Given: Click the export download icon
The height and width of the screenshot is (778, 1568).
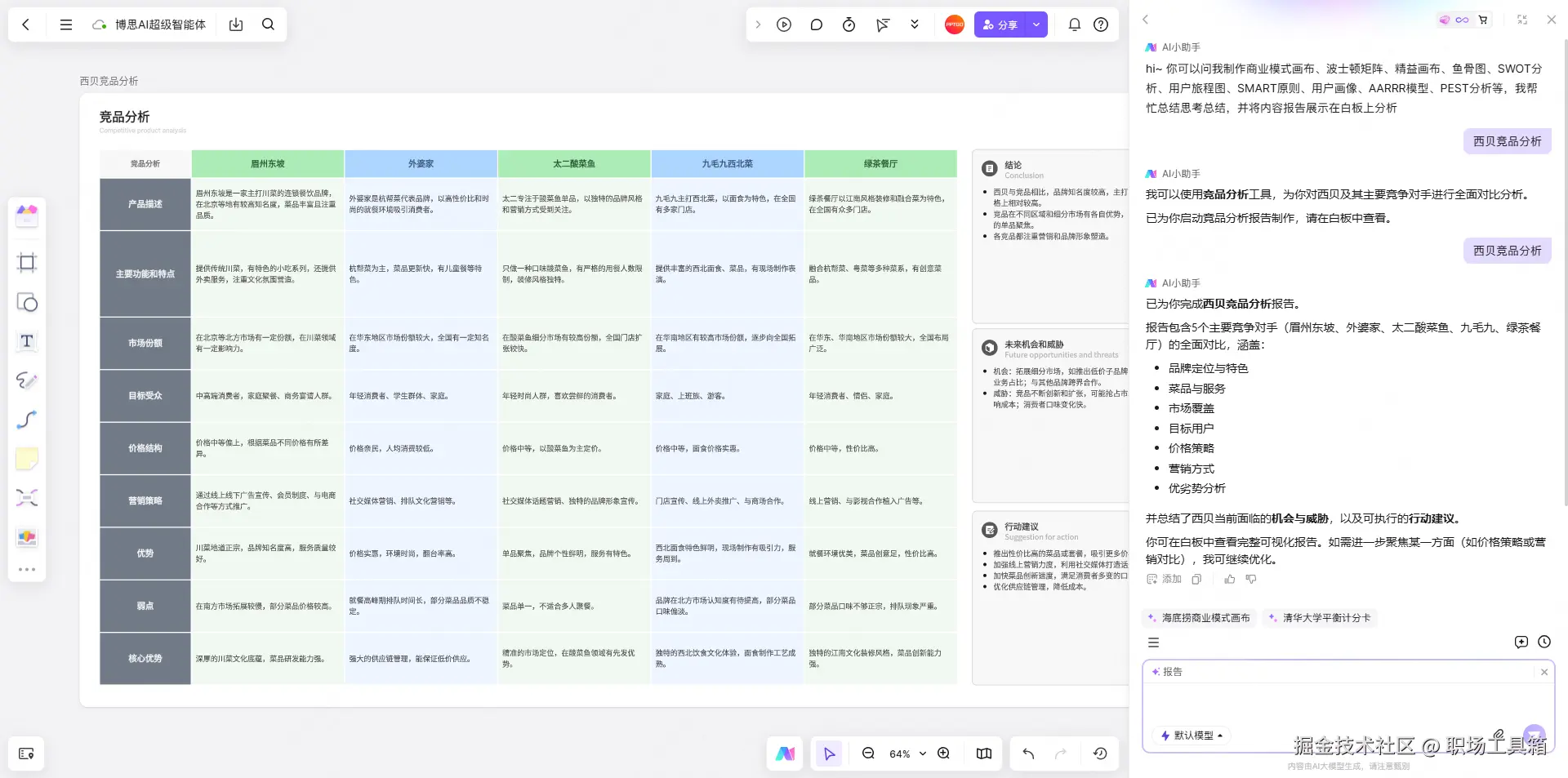Looking at the screenshot, I should pyautogui.click(x=236, y=24).
